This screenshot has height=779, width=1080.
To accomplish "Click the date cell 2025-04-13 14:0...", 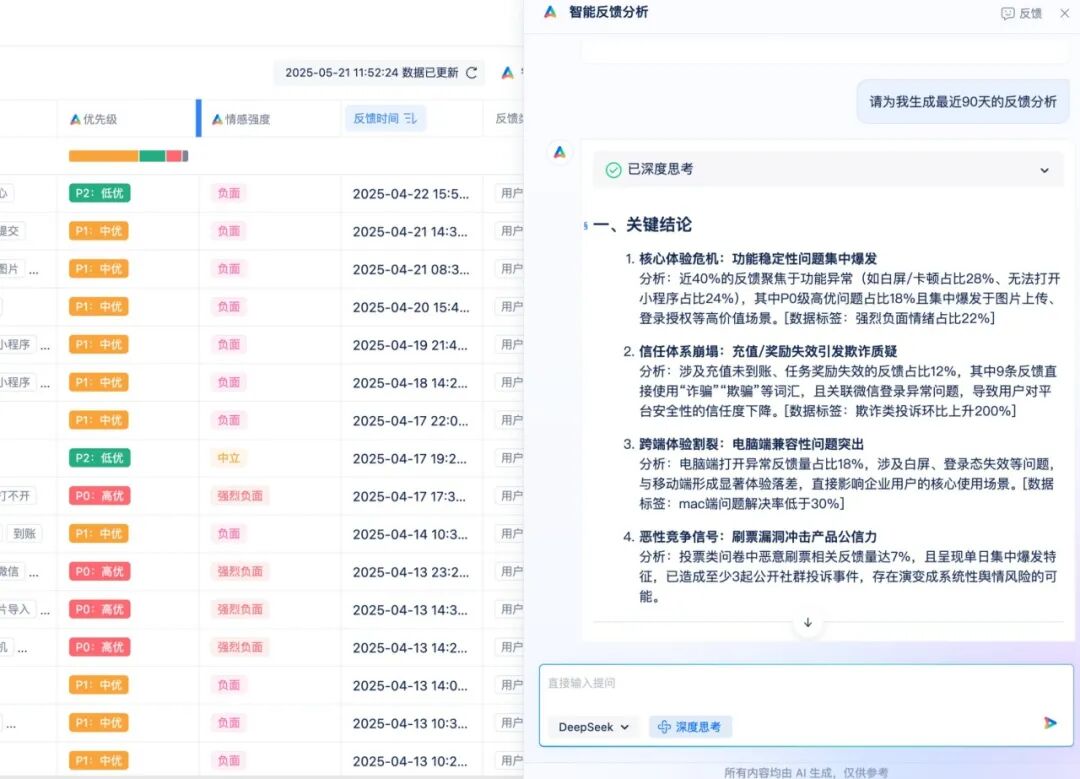I will point(411,685).
